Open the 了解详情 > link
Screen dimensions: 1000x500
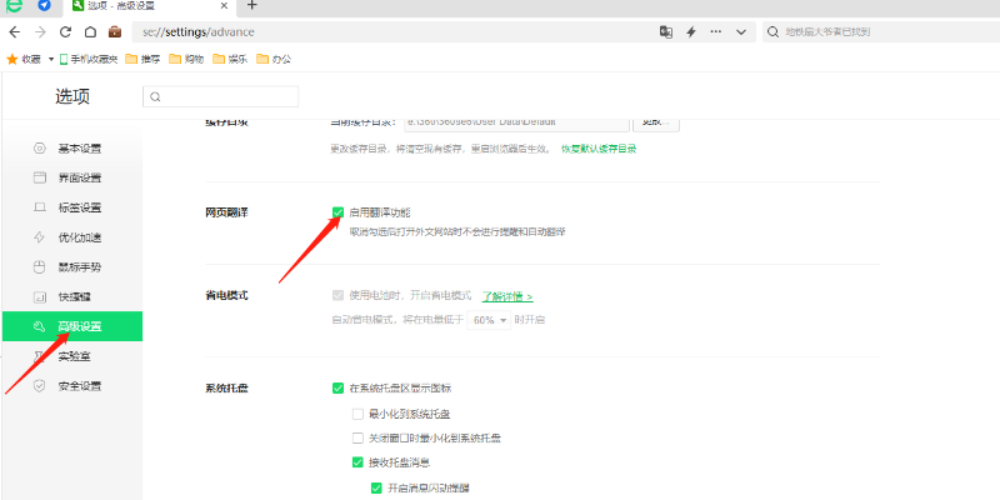[x=507, y=297]
